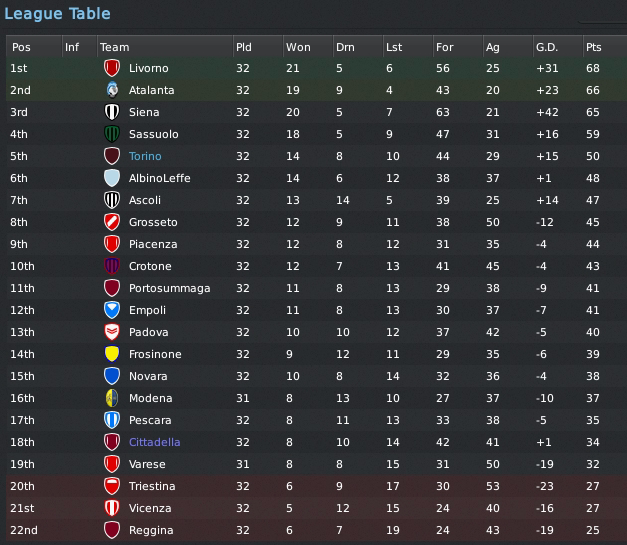Select the Portosummaga team name
Image resolution: width=627 pixels, height=545 pixels.
pyautogui.click(x=170, y=288)
